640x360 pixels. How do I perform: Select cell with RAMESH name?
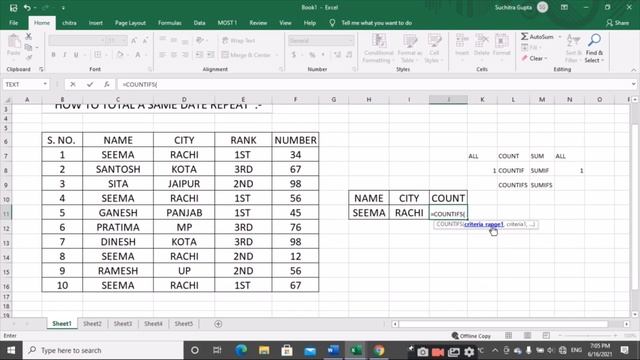coord(118,271)
